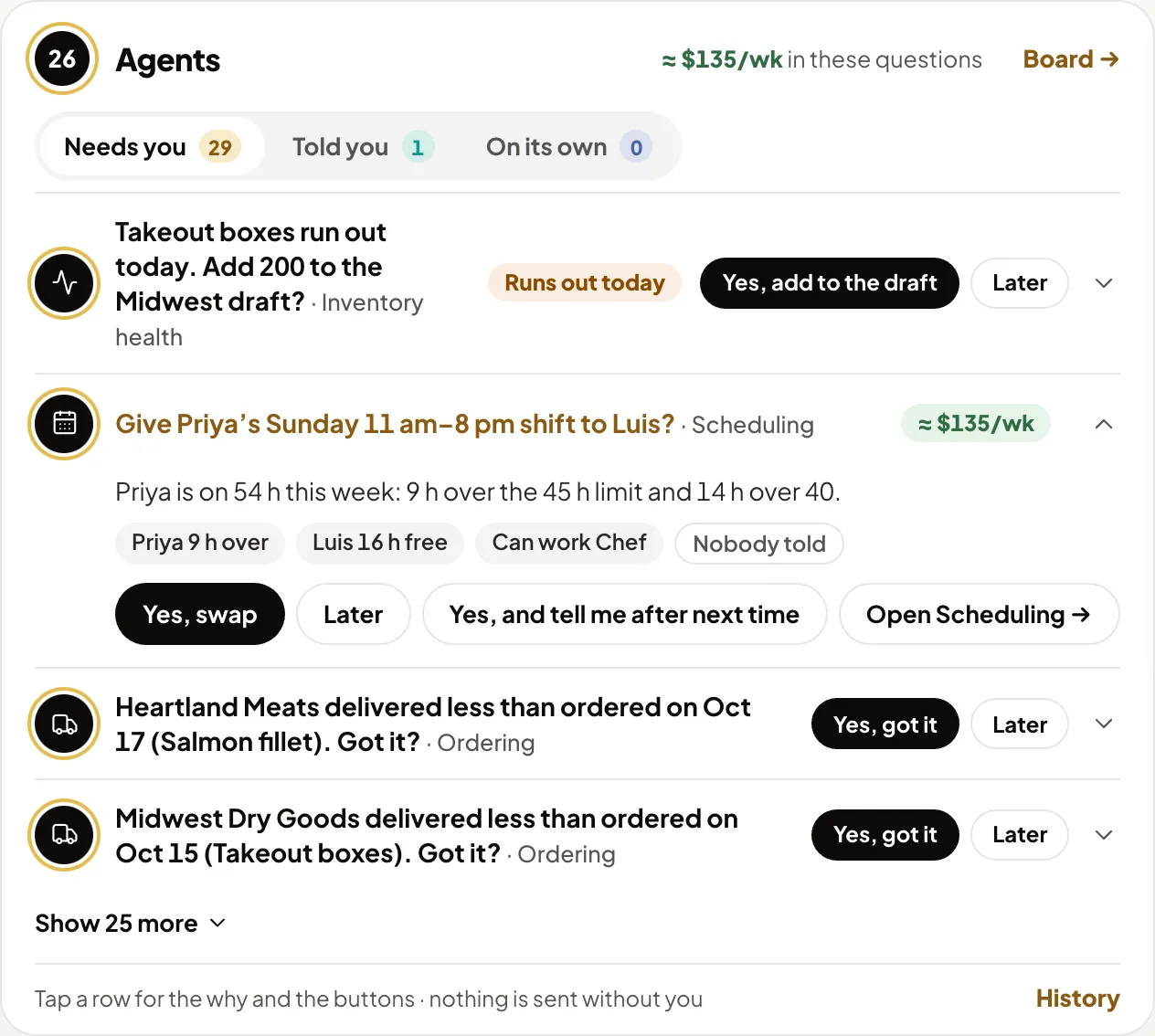This screenshot has height=1036, width=1155.
Task: Switch to the Needs you tab
Action: tap(152, 147)
